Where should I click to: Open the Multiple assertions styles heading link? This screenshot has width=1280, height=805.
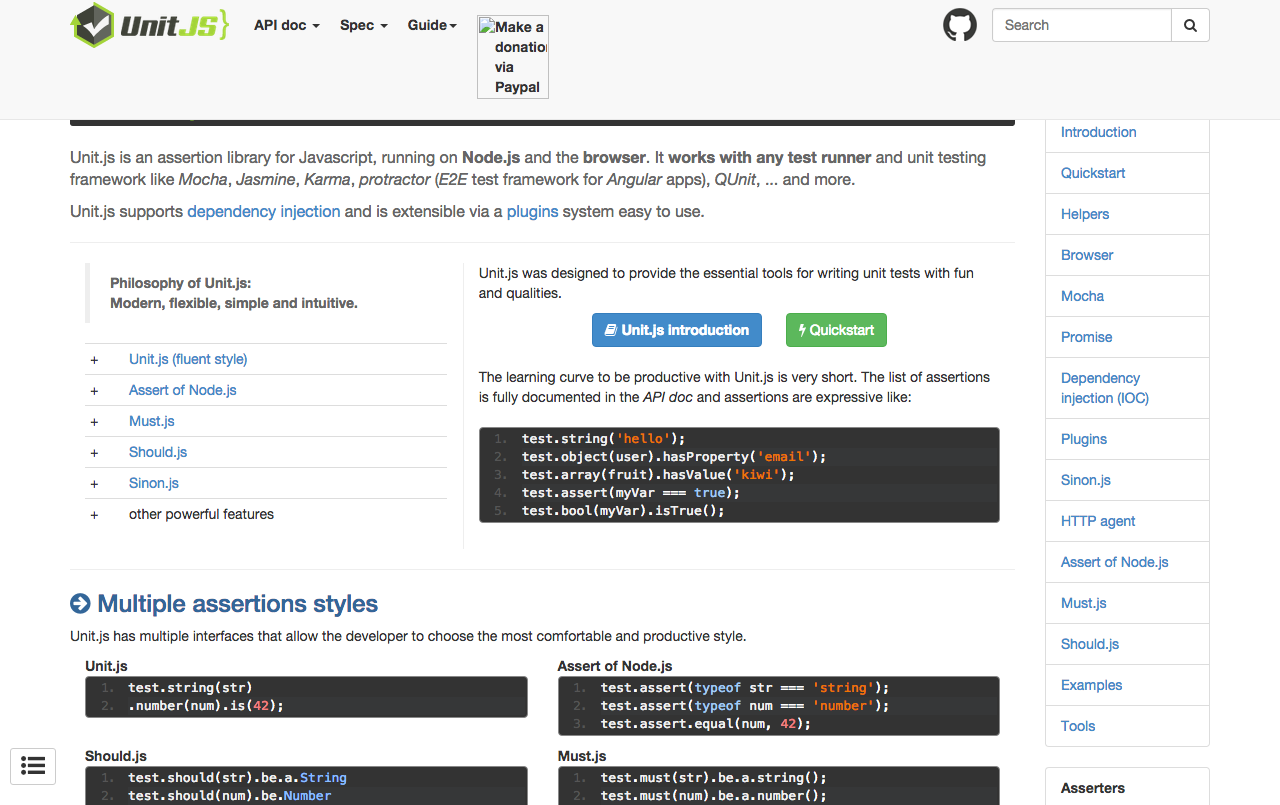pyautogui.click(x=224, y=604)
